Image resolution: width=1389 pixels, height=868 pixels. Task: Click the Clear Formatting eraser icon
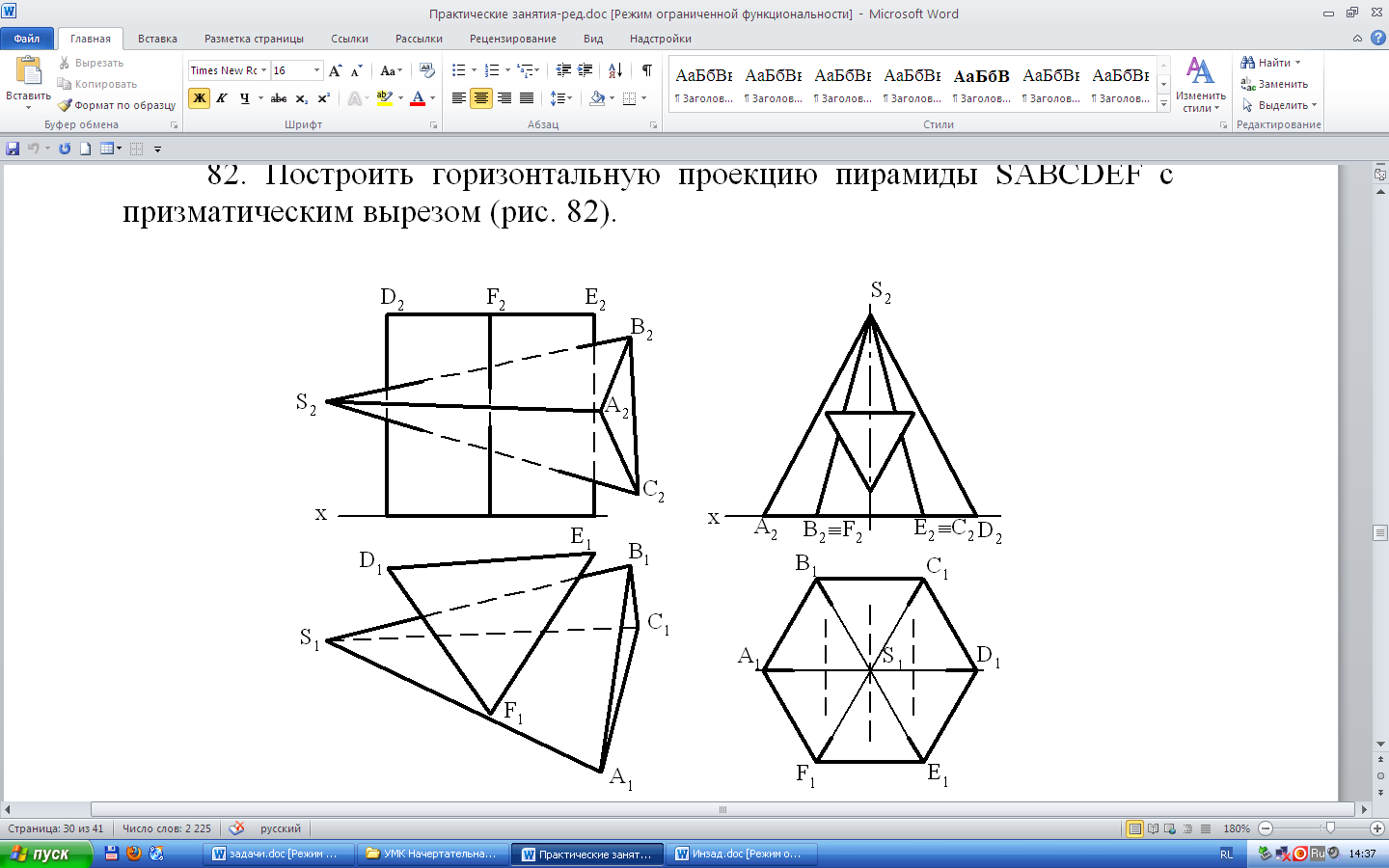tap(426, 70)
